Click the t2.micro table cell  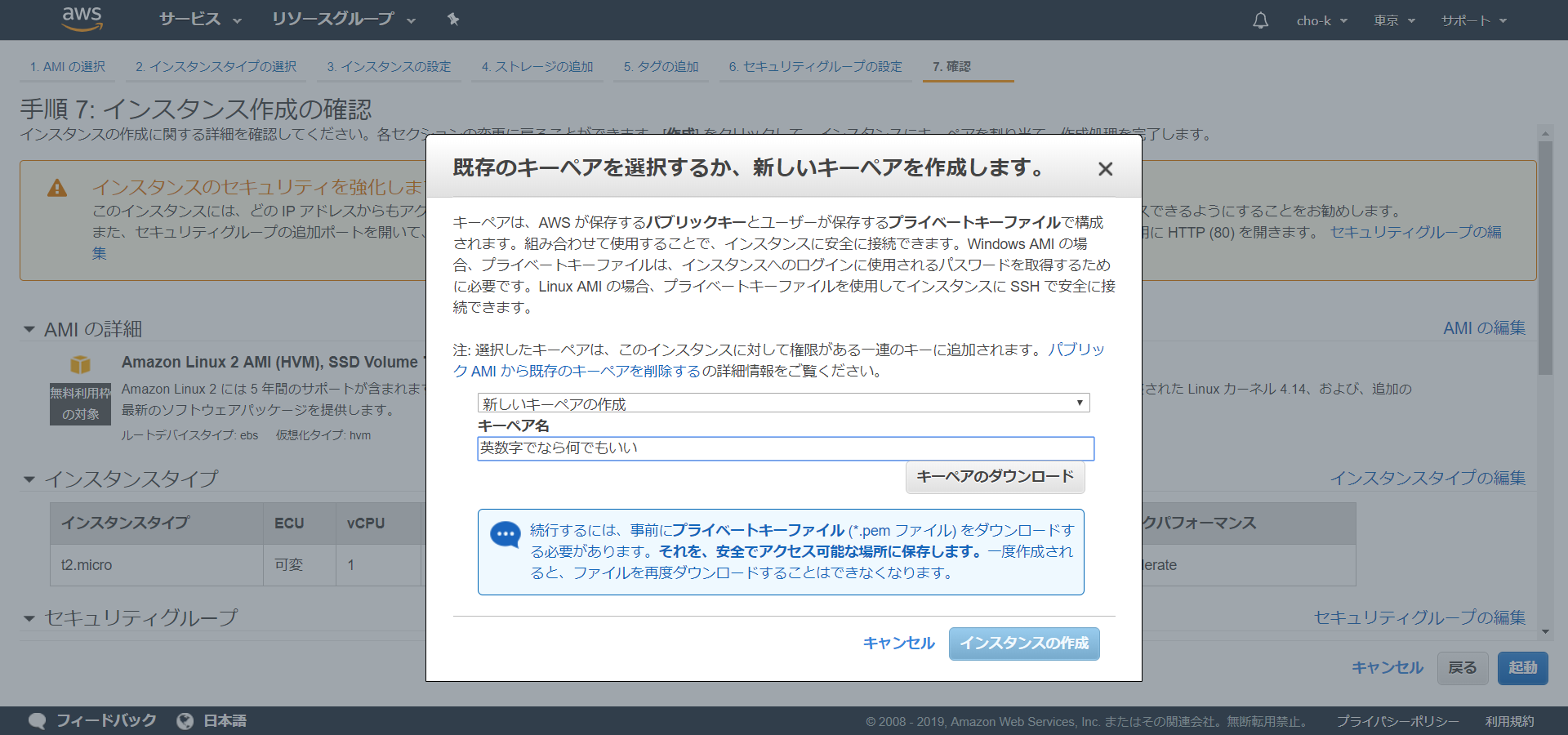[x=157, y=565]
